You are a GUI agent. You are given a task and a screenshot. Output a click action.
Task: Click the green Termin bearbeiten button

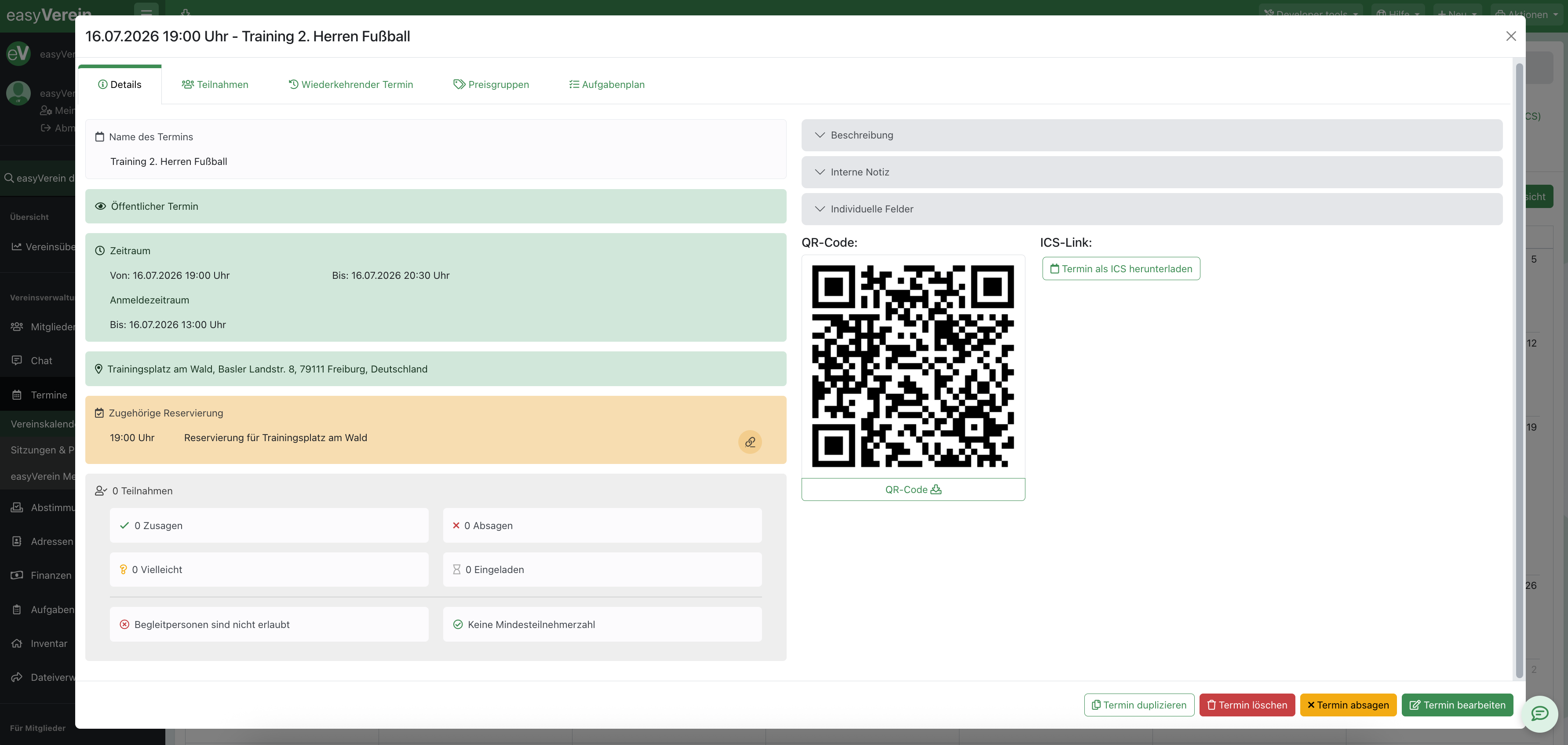1457,705
